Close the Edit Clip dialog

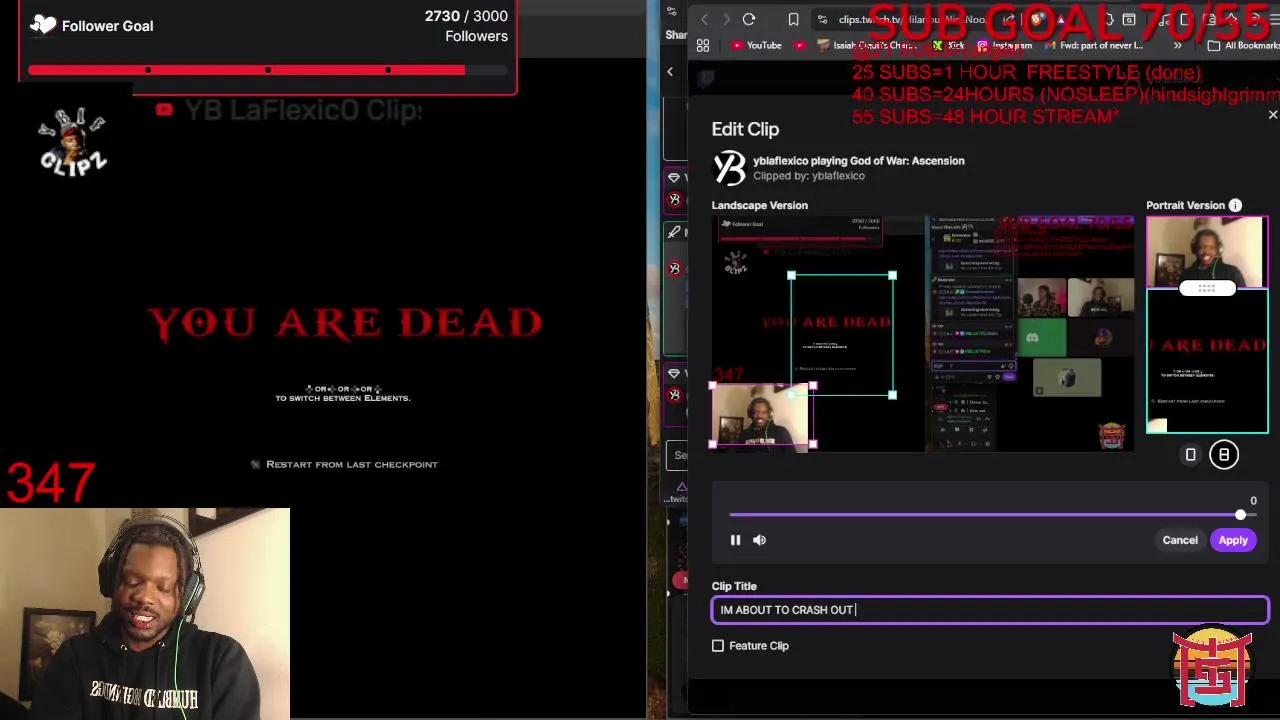(x=1272, y=116)
